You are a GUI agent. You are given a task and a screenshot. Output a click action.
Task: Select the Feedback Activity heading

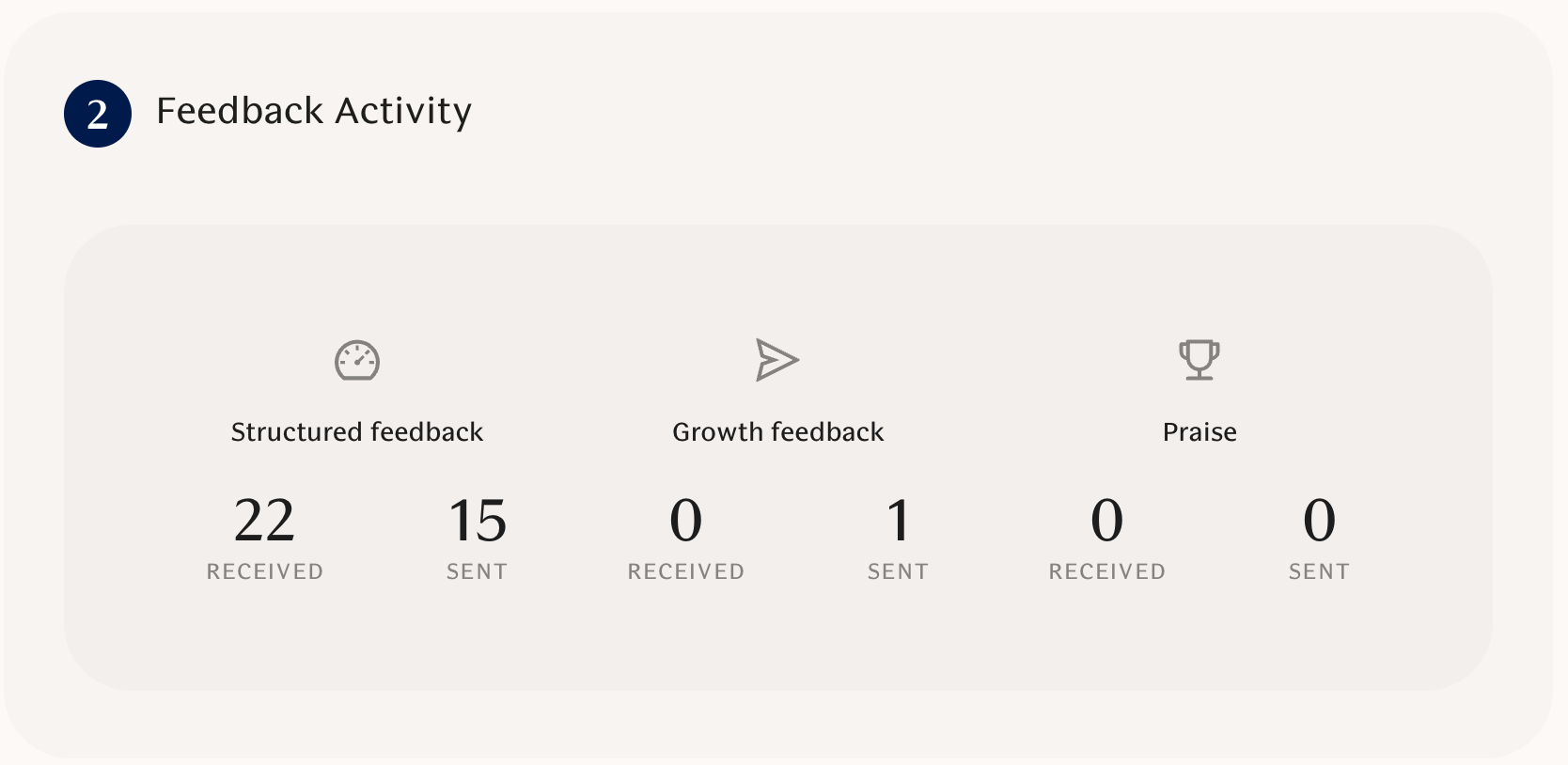[x=314, y=111]
